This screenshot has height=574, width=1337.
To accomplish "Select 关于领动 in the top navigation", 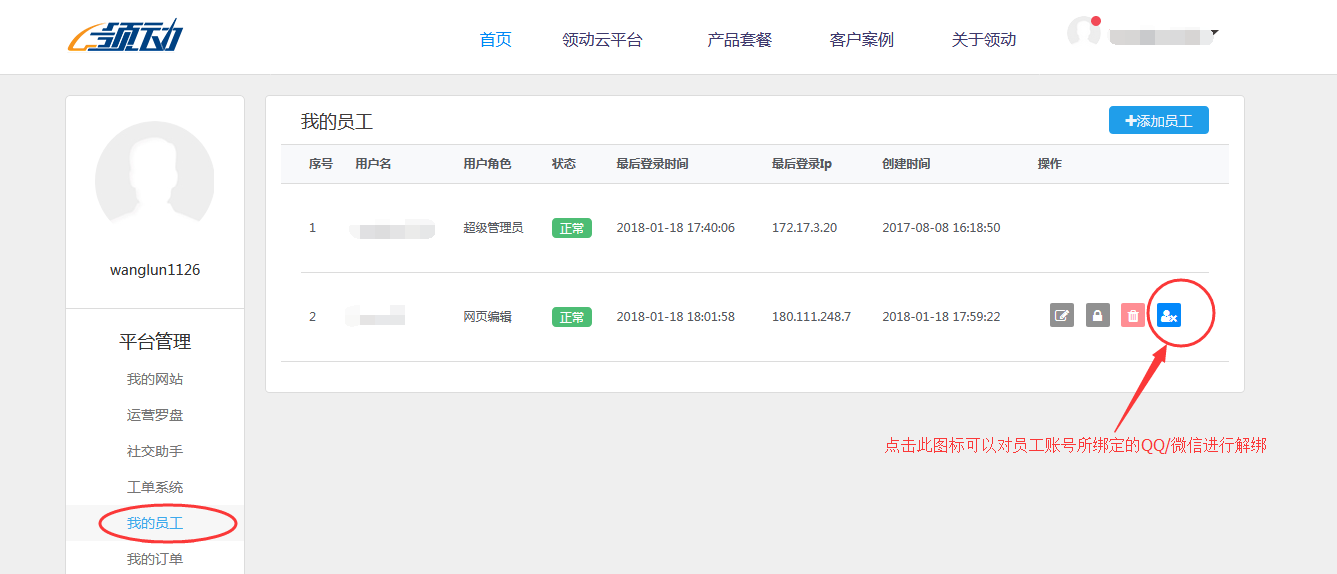I will click(983, 40).
